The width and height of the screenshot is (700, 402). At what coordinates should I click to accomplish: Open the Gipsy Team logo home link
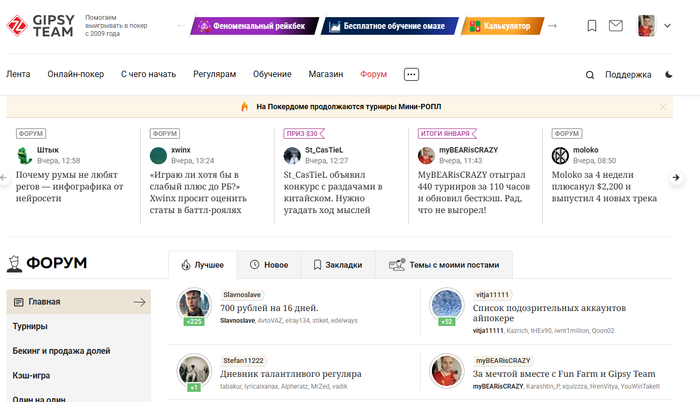(40, 26)
